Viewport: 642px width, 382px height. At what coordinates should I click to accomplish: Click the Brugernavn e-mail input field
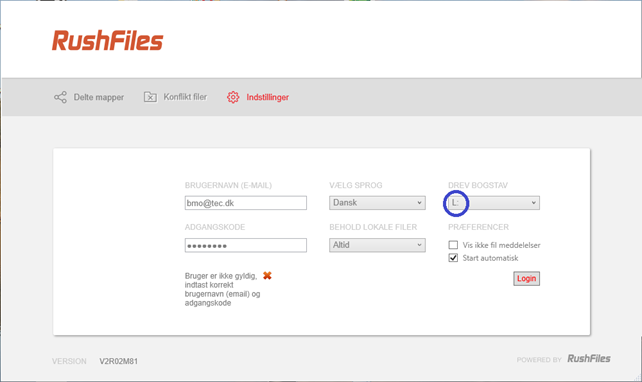pyautogui.click(x=246, y=203)
